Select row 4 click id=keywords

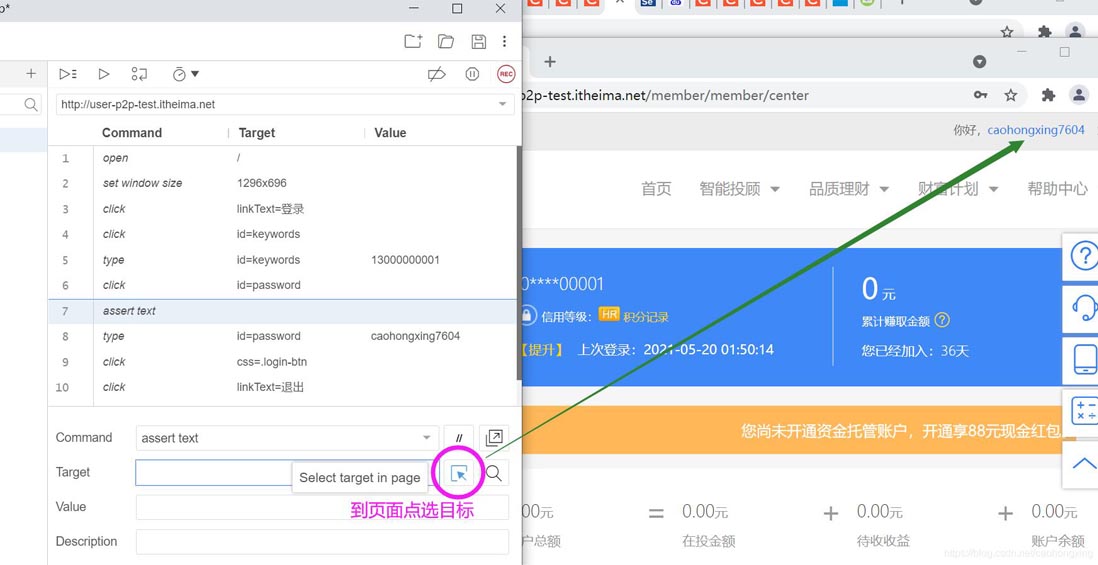[x=283, y=234]
